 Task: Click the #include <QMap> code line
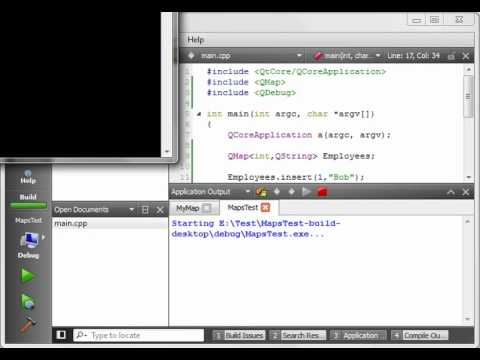pos(246,82)
